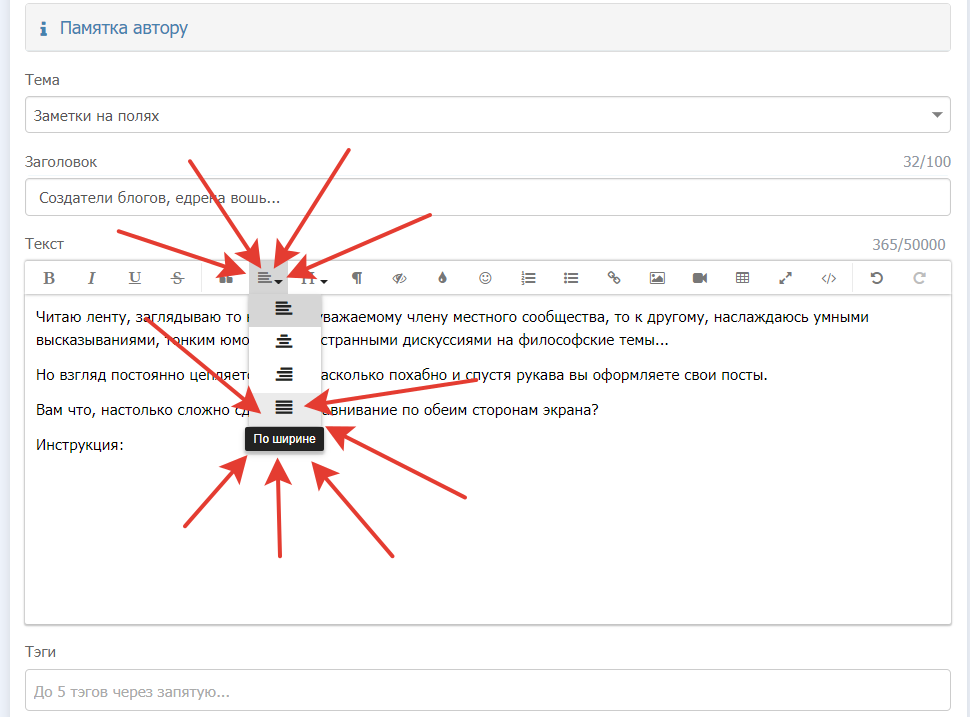970x717 pixels.
Task: Toggle italic text formatting
Action: tap(91, 278)
